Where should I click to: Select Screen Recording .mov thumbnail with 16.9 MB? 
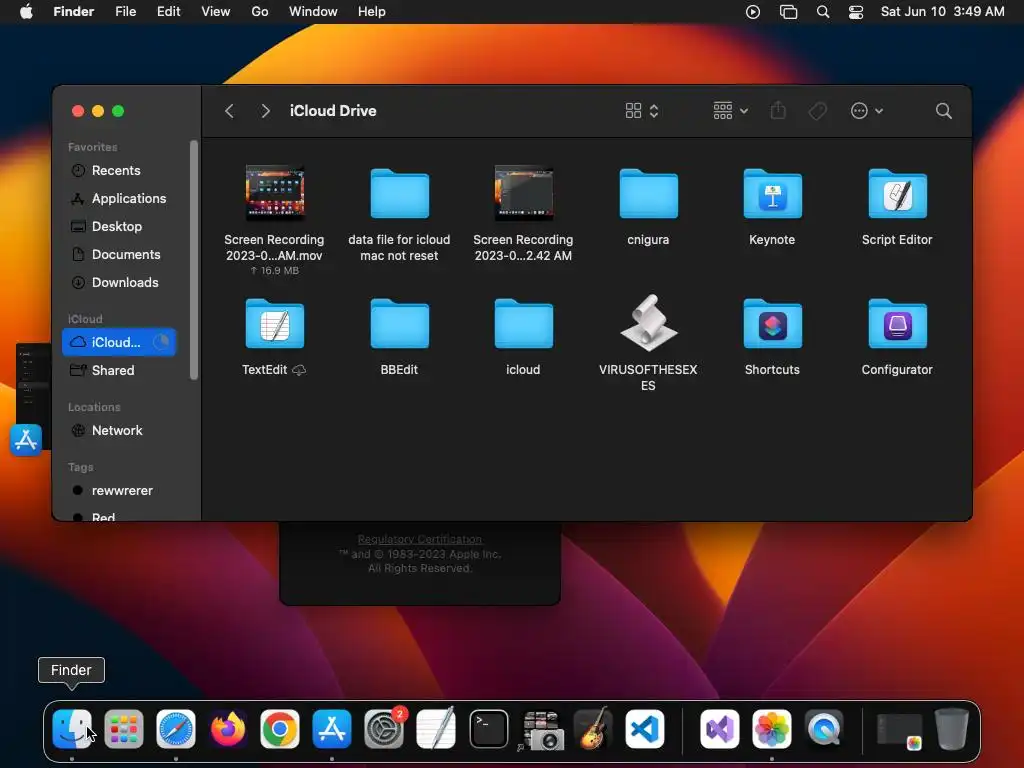coord(275,193)
